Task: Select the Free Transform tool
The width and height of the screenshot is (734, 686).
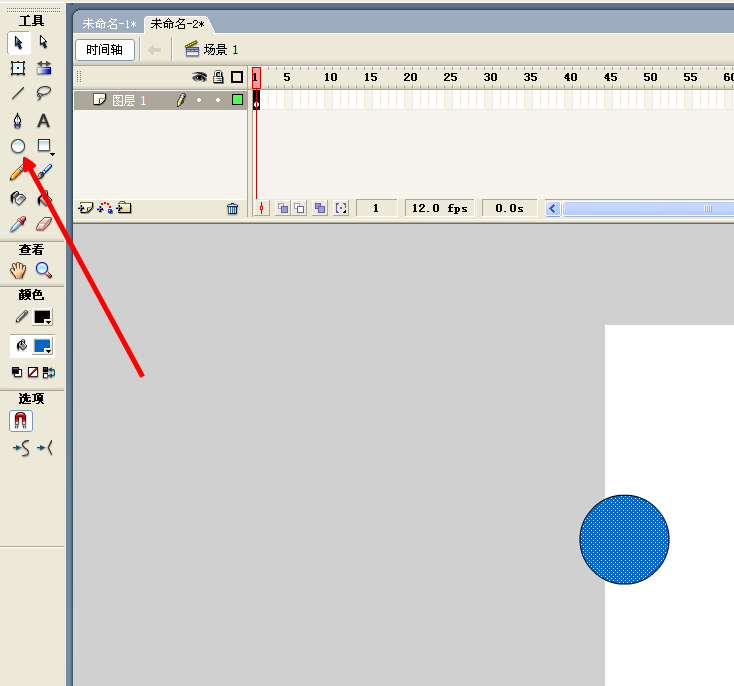Action: [18, 68]
